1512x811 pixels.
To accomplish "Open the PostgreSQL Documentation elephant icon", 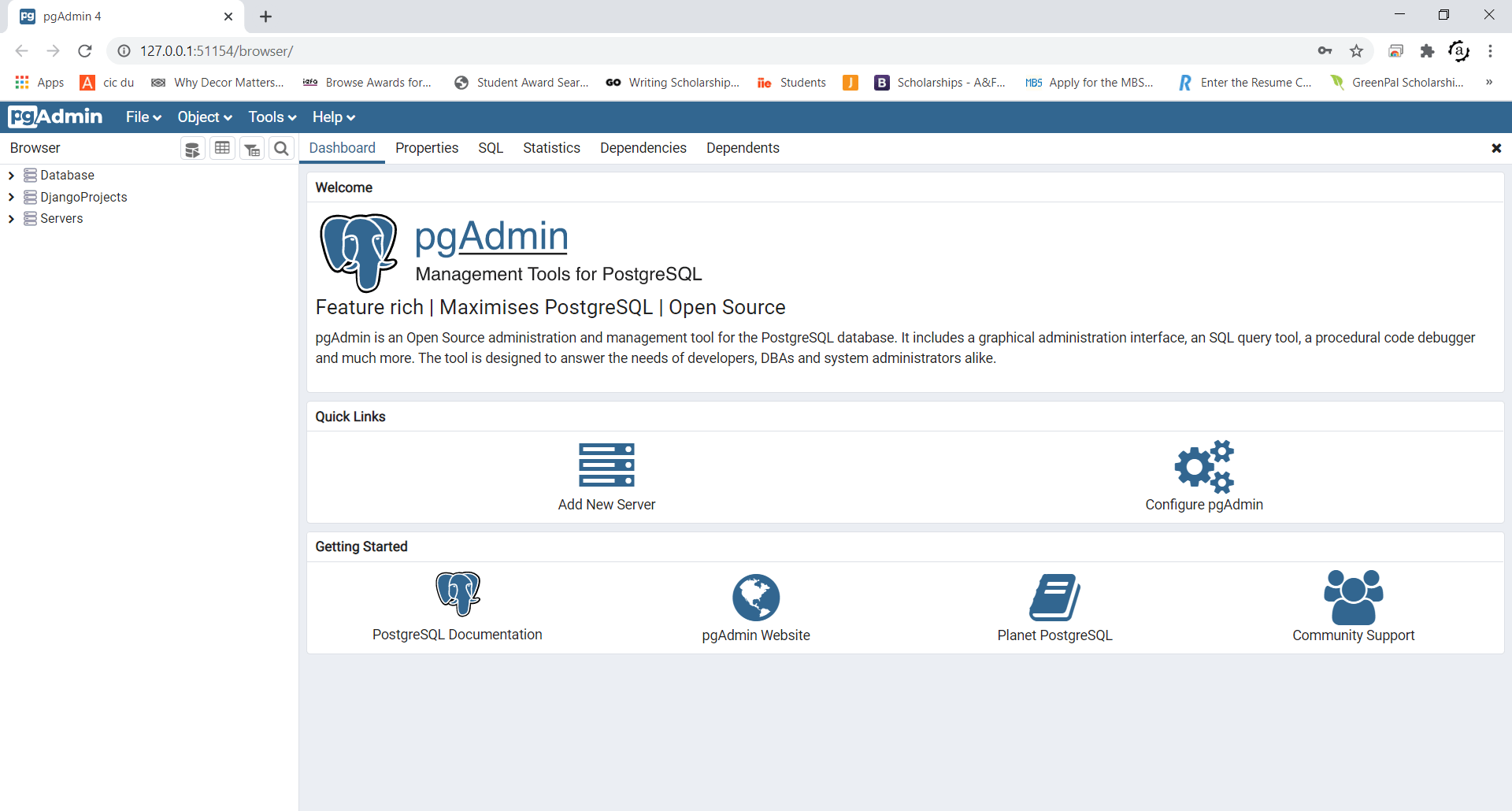I will 458,594.
